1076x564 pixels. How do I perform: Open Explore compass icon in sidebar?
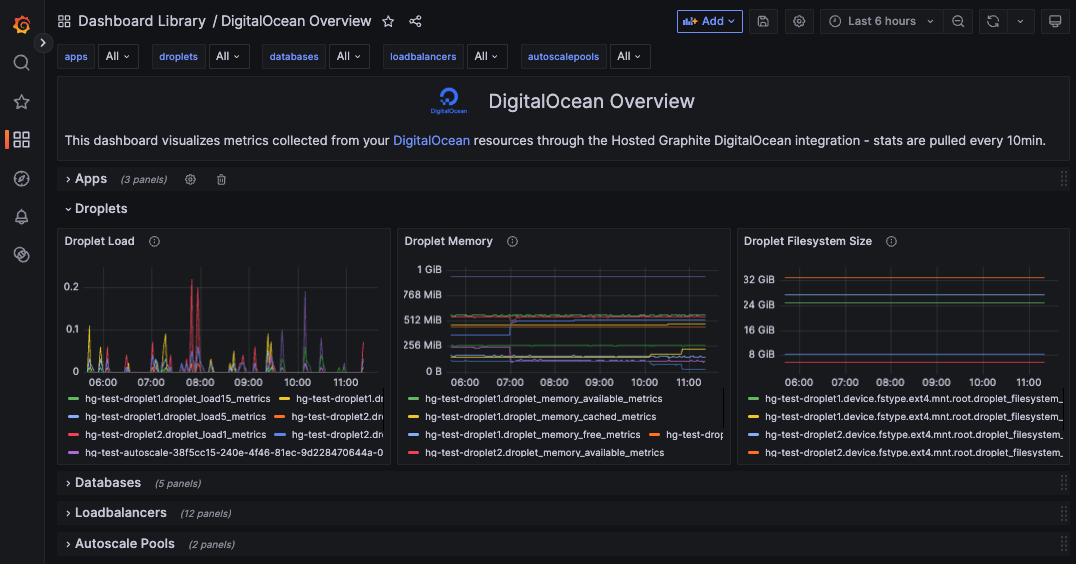22,178
